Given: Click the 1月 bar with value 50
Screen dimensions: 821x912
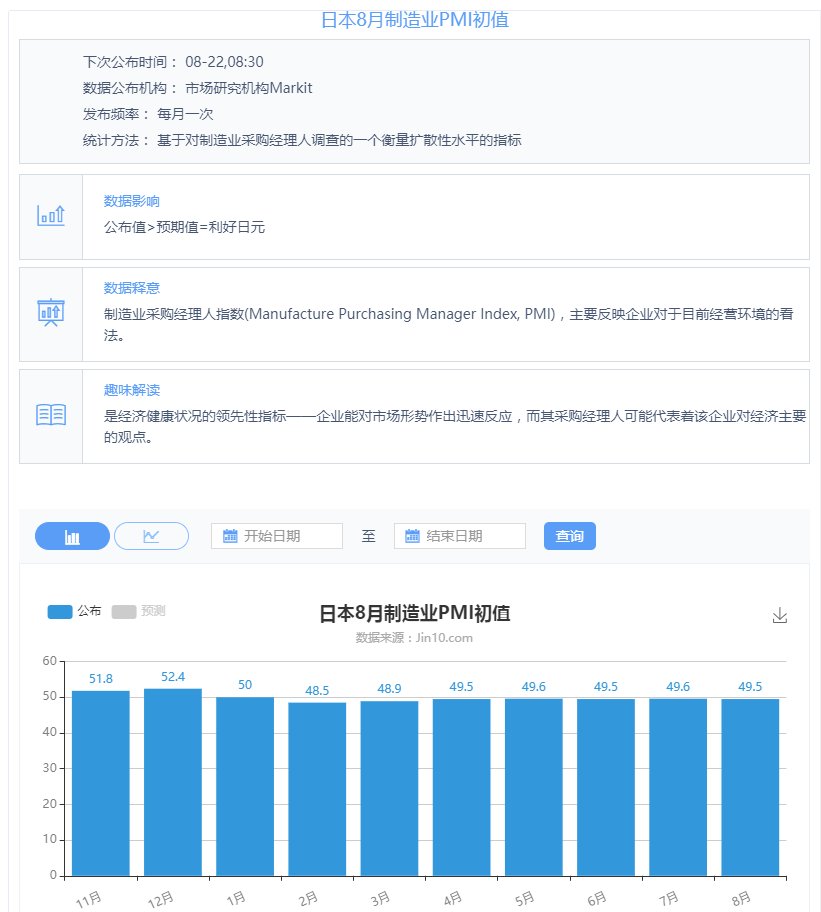Looking at the screenshot, I should (x=245, y=786).
